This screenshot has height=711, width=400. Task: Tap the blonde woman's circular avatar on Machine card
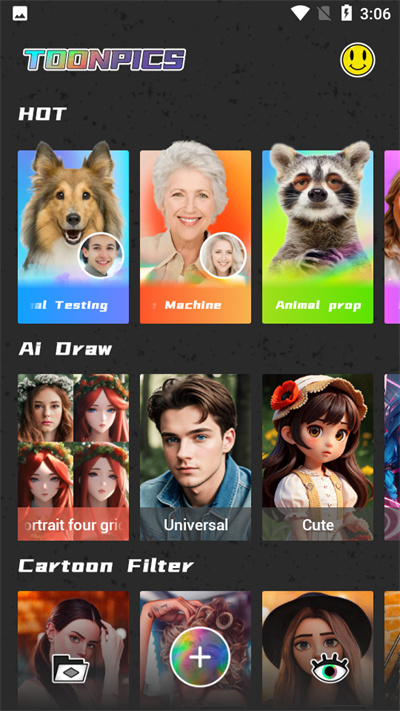[223, 255]
